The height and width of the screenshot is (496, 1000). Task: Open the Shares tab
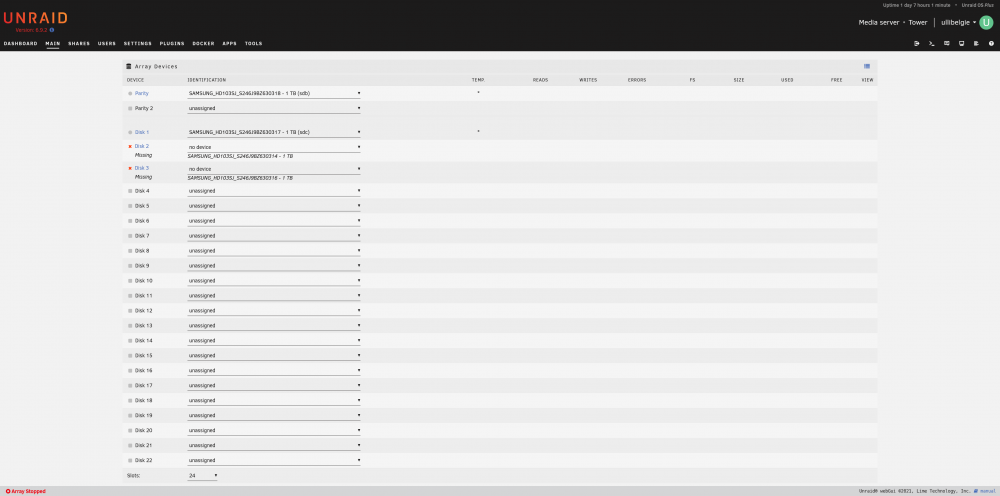[79, 43]
